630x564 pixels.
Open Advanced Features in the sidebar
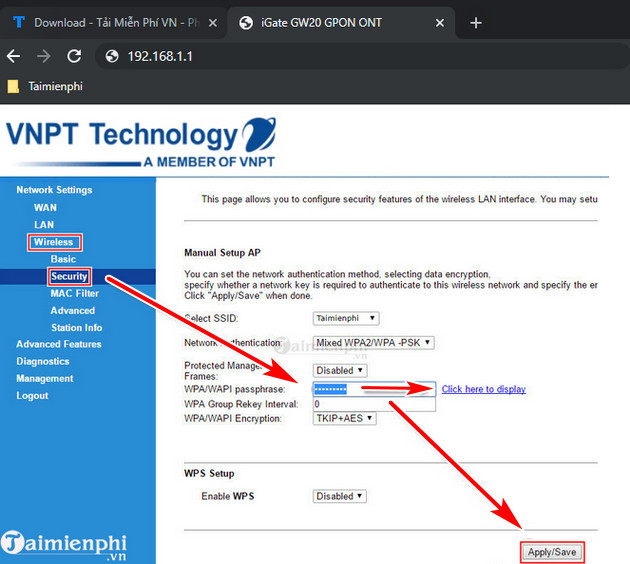tap(59, 344)
